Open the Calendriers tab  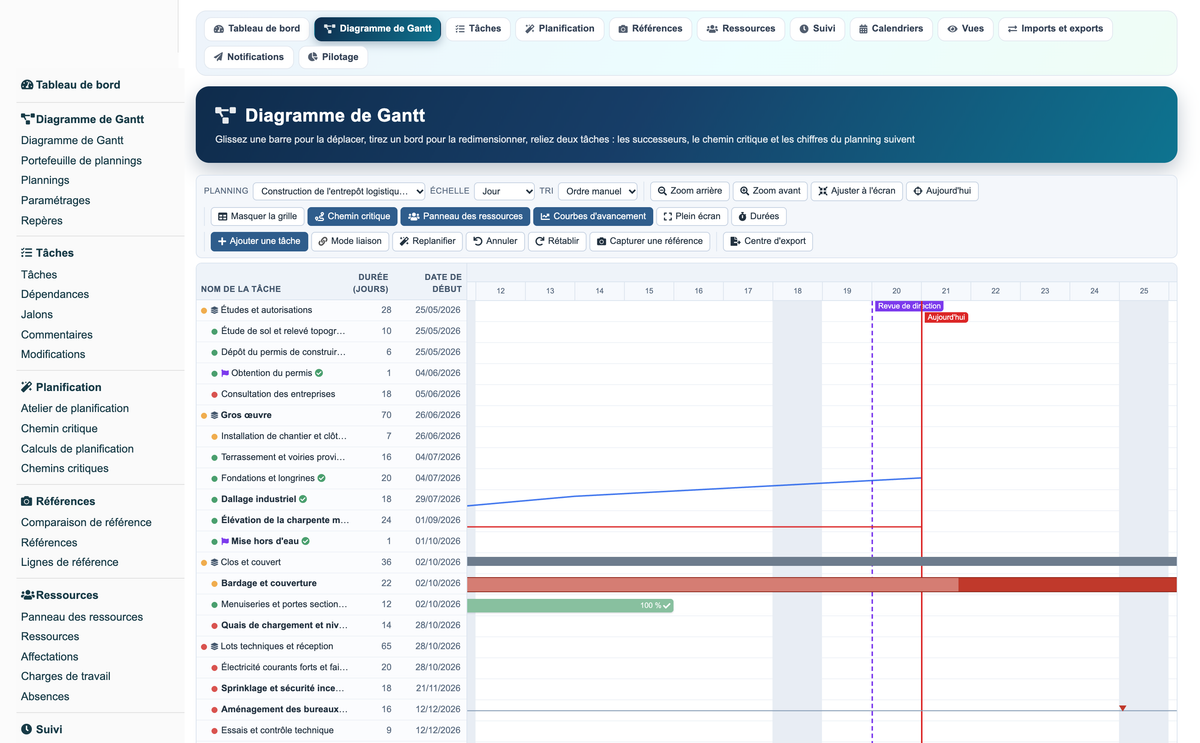[891, 29]
